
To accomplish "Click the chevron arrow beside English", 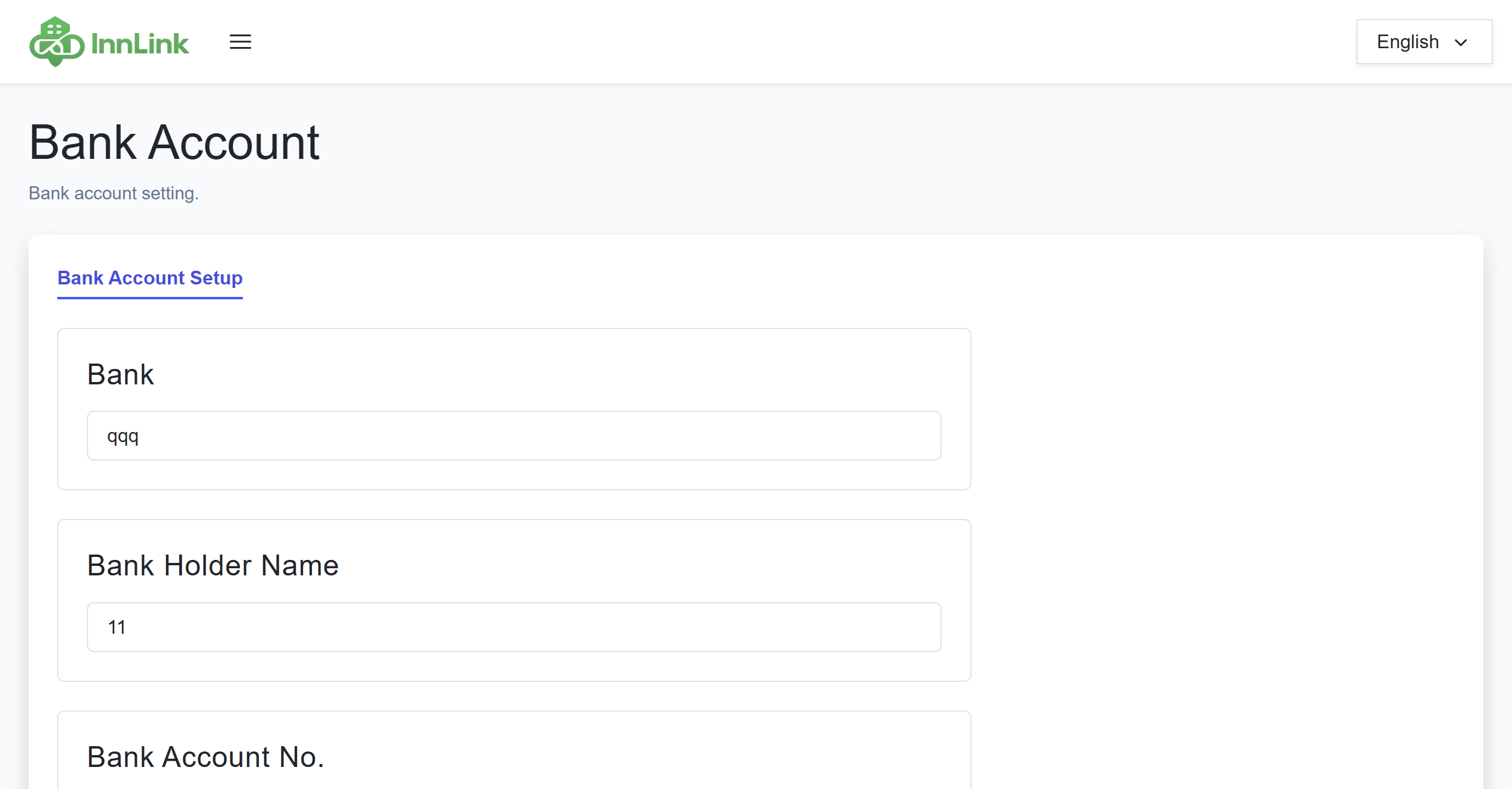I will (x=1461, y=43).
